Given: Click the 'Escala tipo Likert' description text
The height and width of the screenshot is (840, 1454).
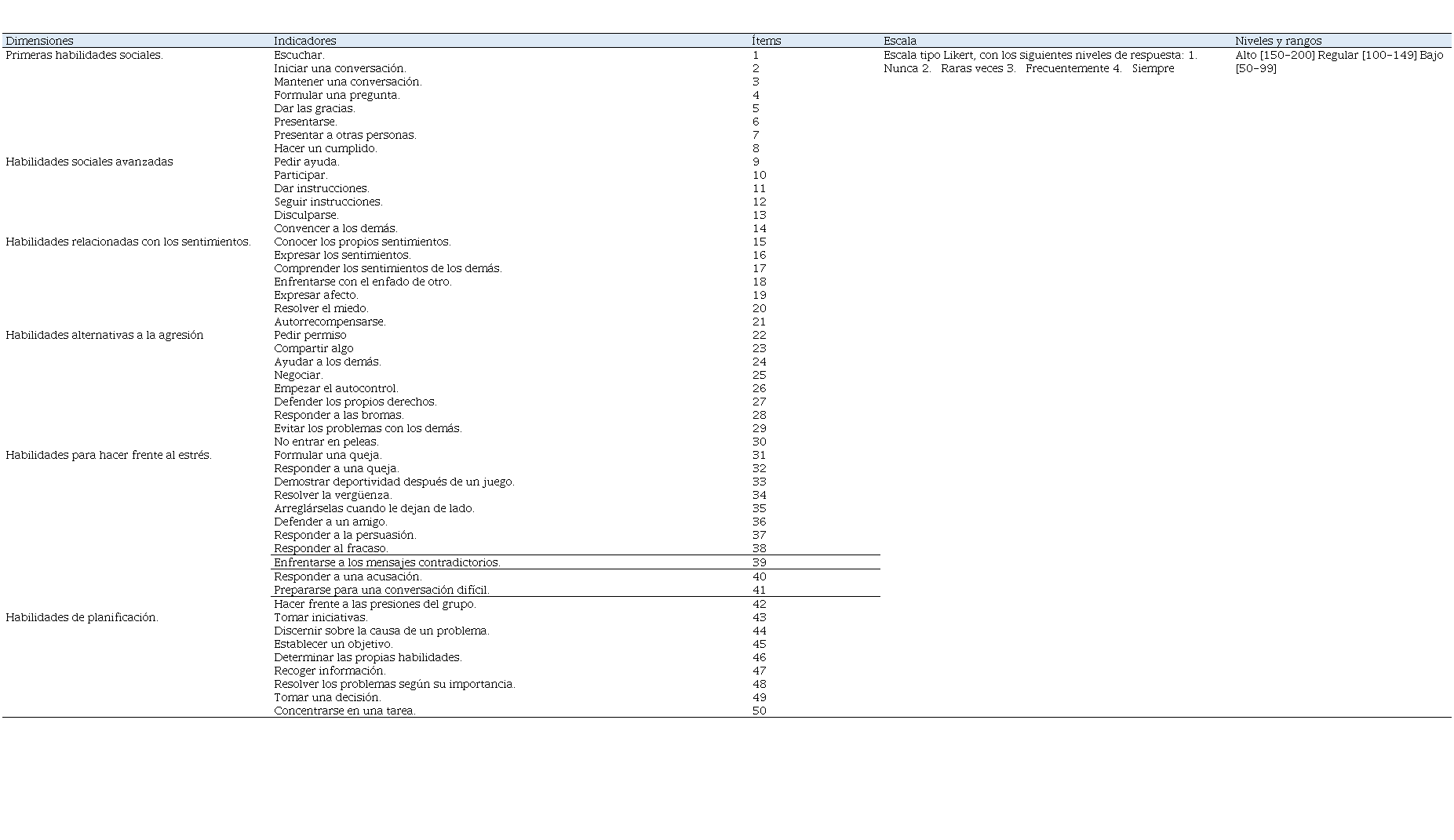Looking at the screenshot, I should 1040,61.
